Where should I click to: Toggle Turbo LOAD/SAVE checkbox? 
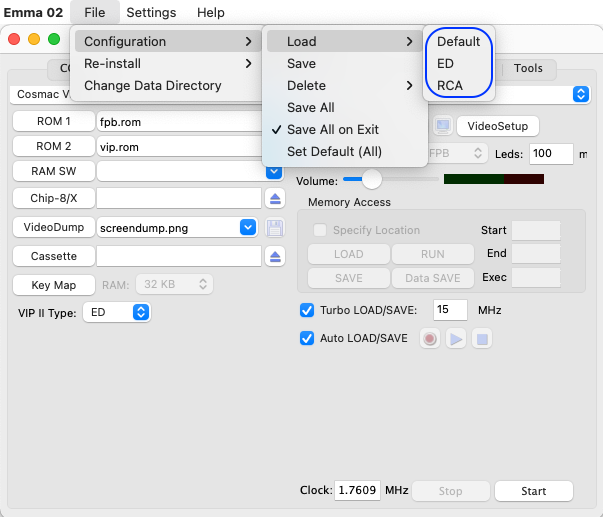[307, 310]
